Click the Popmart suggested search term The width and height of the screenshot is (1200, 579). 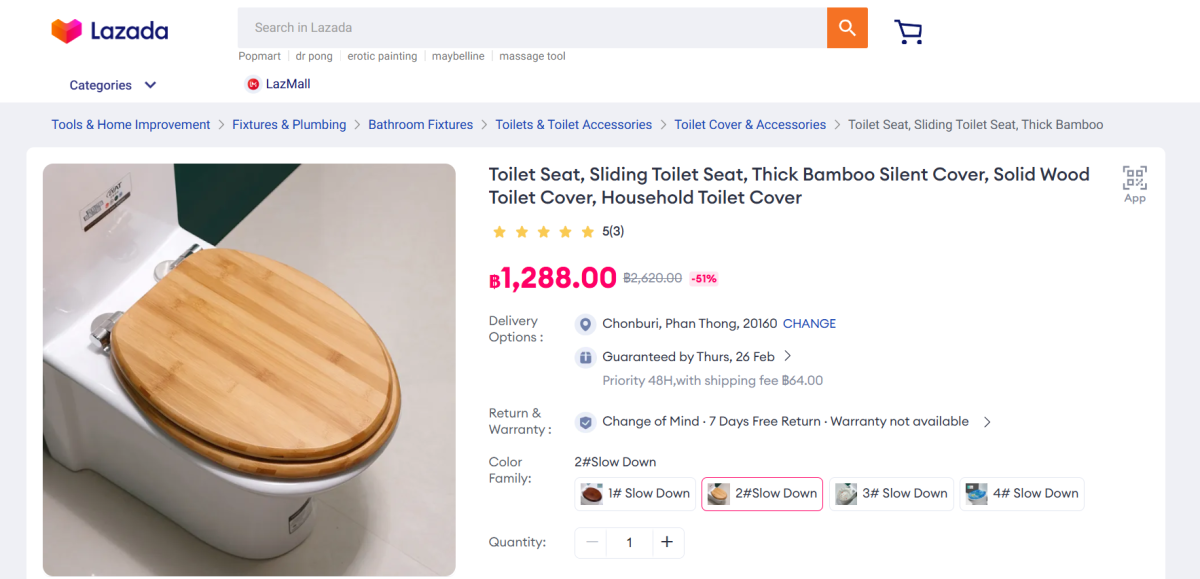pyautogui.click(x=260, y=56)
